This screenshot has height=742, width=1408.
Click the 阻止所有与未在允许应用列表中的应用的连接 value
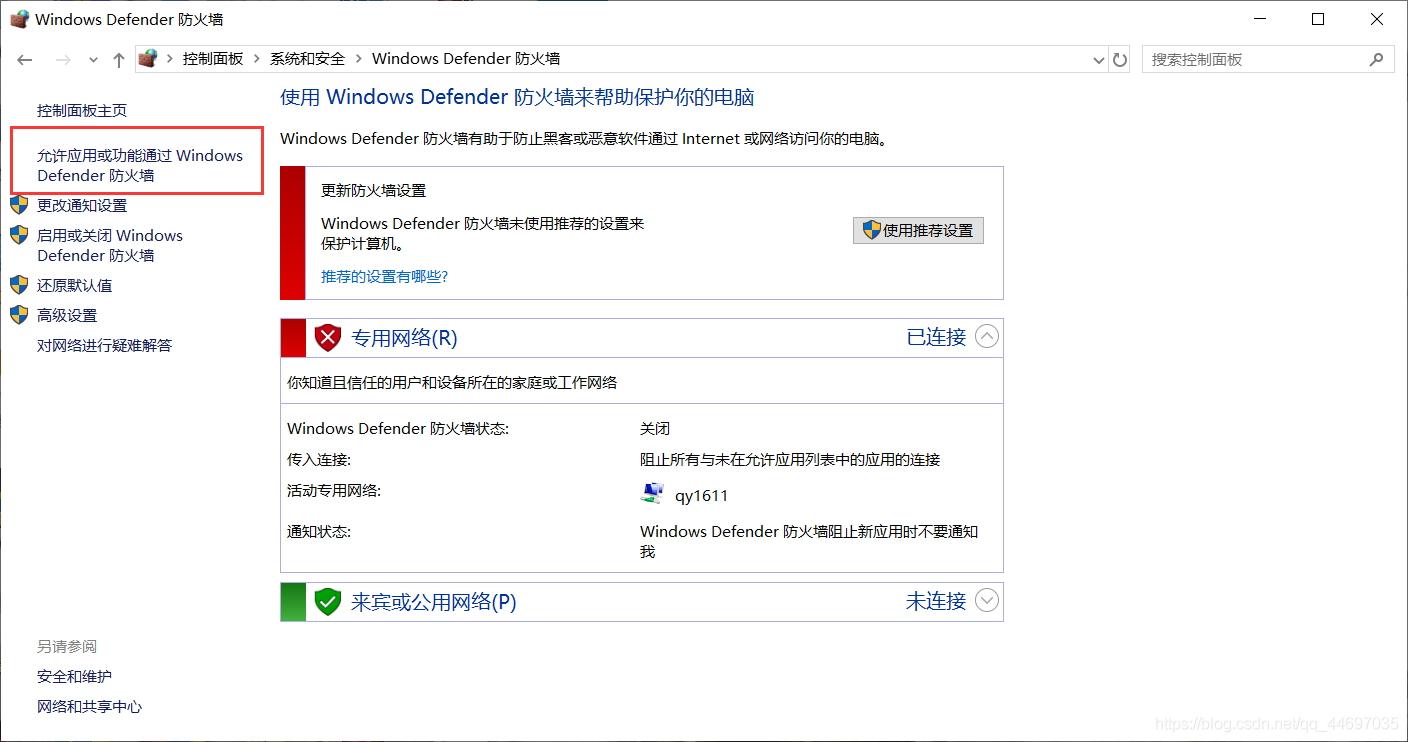790,460
